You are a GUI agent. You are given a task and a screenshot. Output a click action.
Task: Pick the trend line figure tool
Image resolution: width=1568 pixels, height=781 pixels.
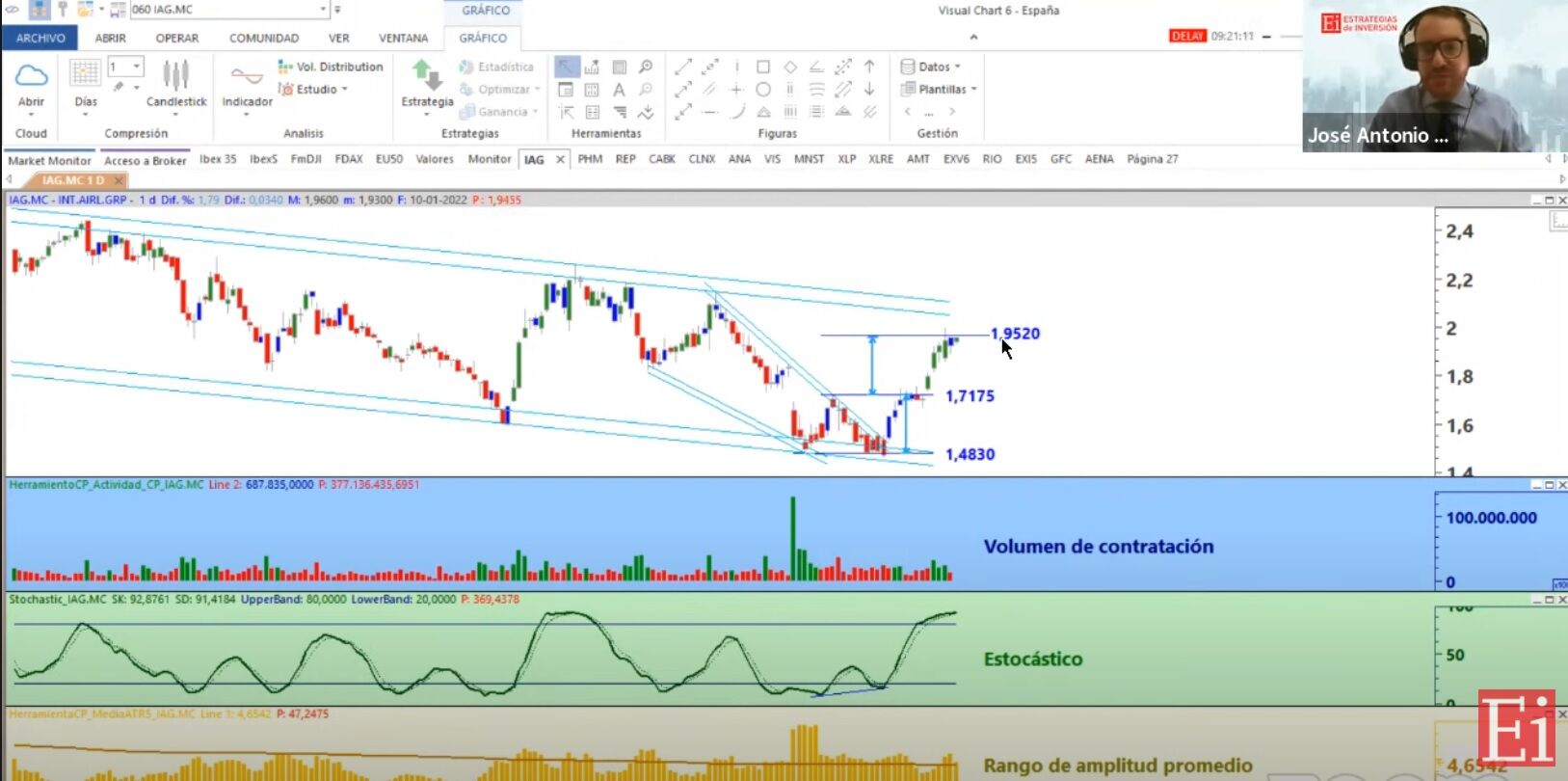click(x=683, y=67)
